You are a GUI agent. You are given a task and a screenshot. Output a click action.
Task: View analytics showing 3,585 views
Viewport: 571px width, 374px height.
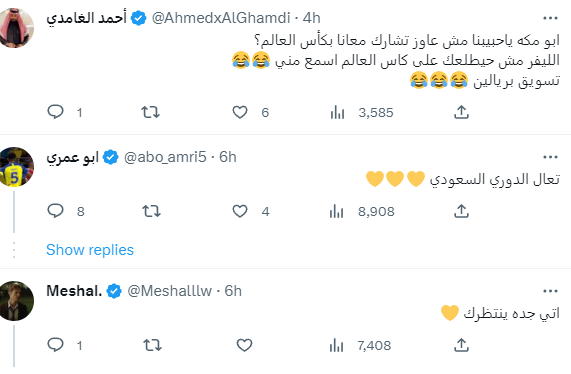tap(361, 113)
